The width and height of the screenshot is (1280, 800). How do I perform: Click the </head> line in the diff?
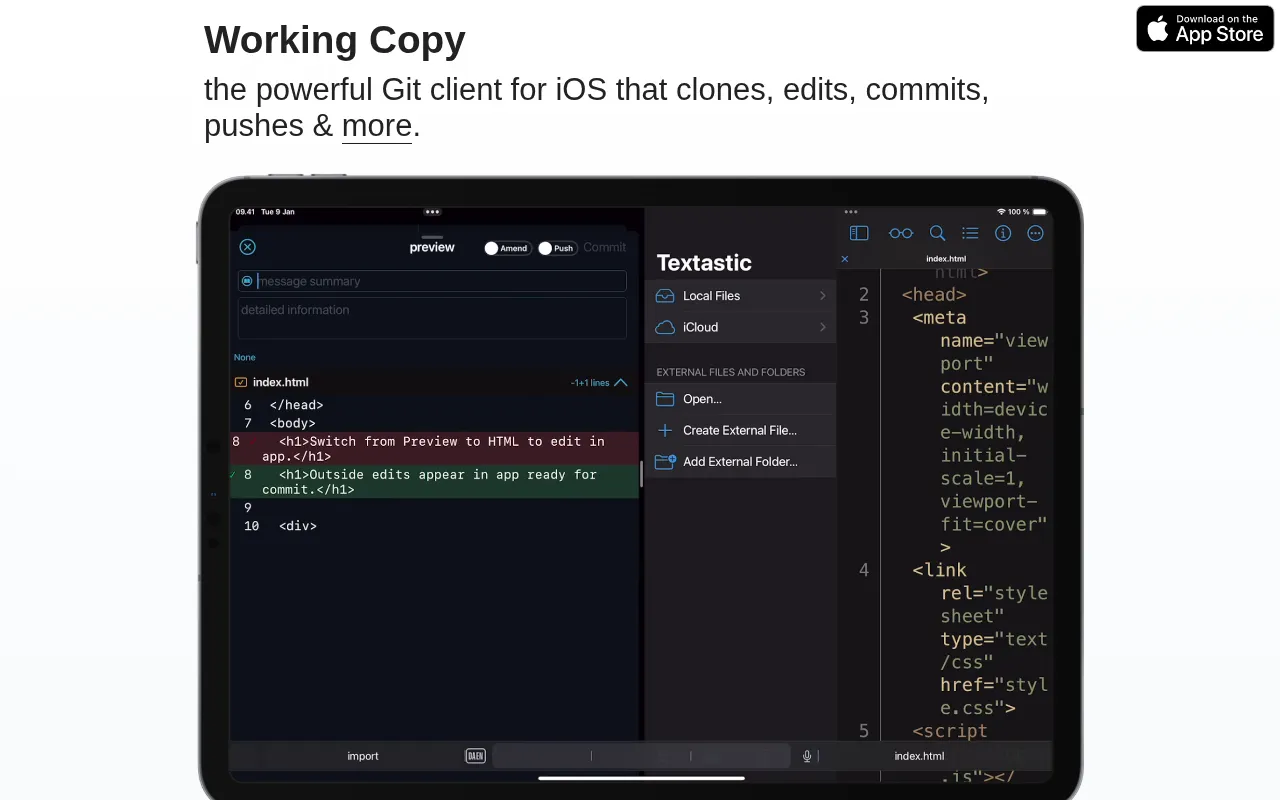coord(297,405)
